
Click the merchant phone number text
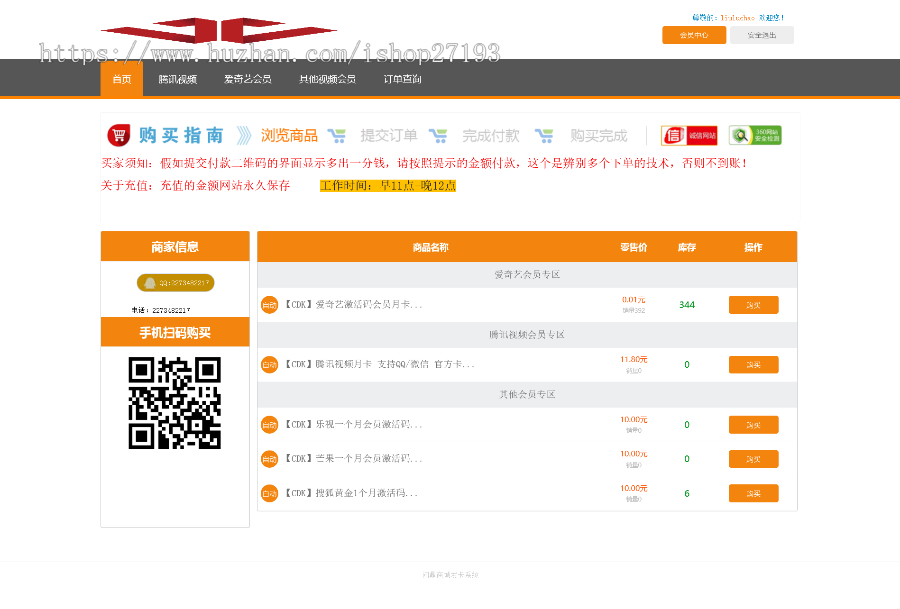161,310
